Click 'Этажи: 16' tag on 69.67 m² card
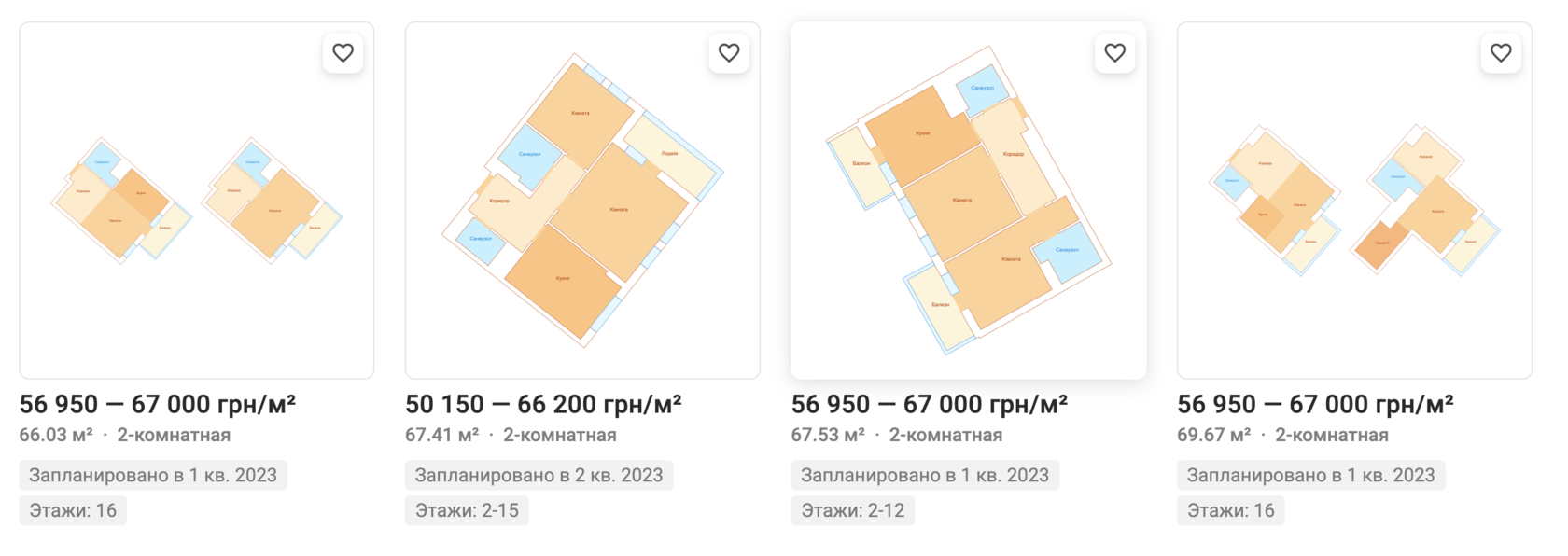Screen dimensions: 1568x556 [x=1230, y=510]
